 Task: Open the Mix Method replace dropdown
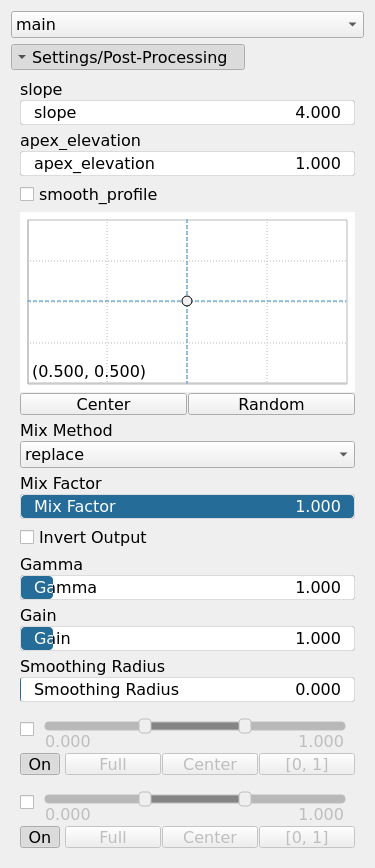pyautogui.click(x=187, y=454)
